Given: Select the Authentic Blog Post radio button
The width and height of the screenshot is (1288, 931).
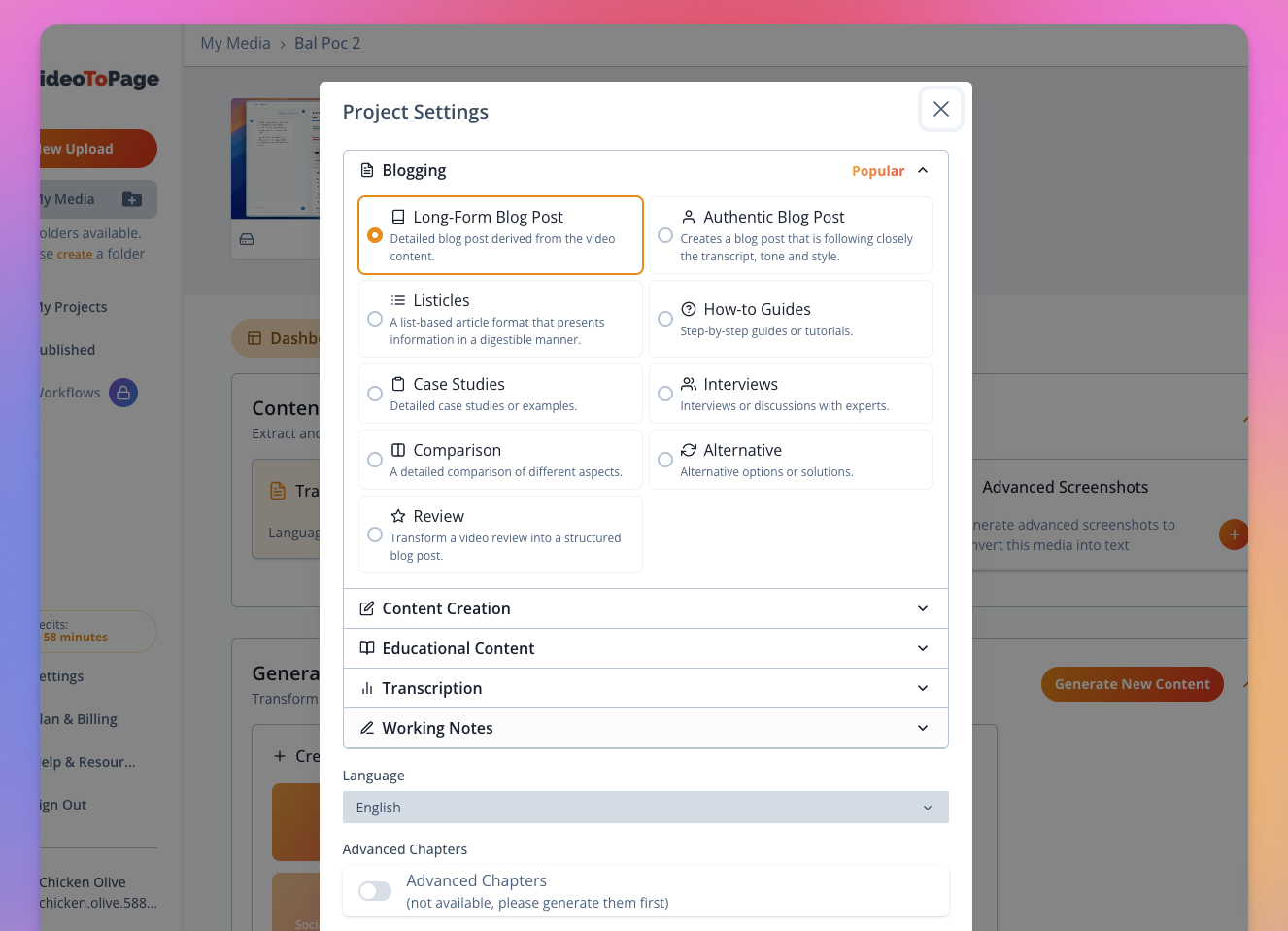Looking at the screenshot, I should pos(665,235).
